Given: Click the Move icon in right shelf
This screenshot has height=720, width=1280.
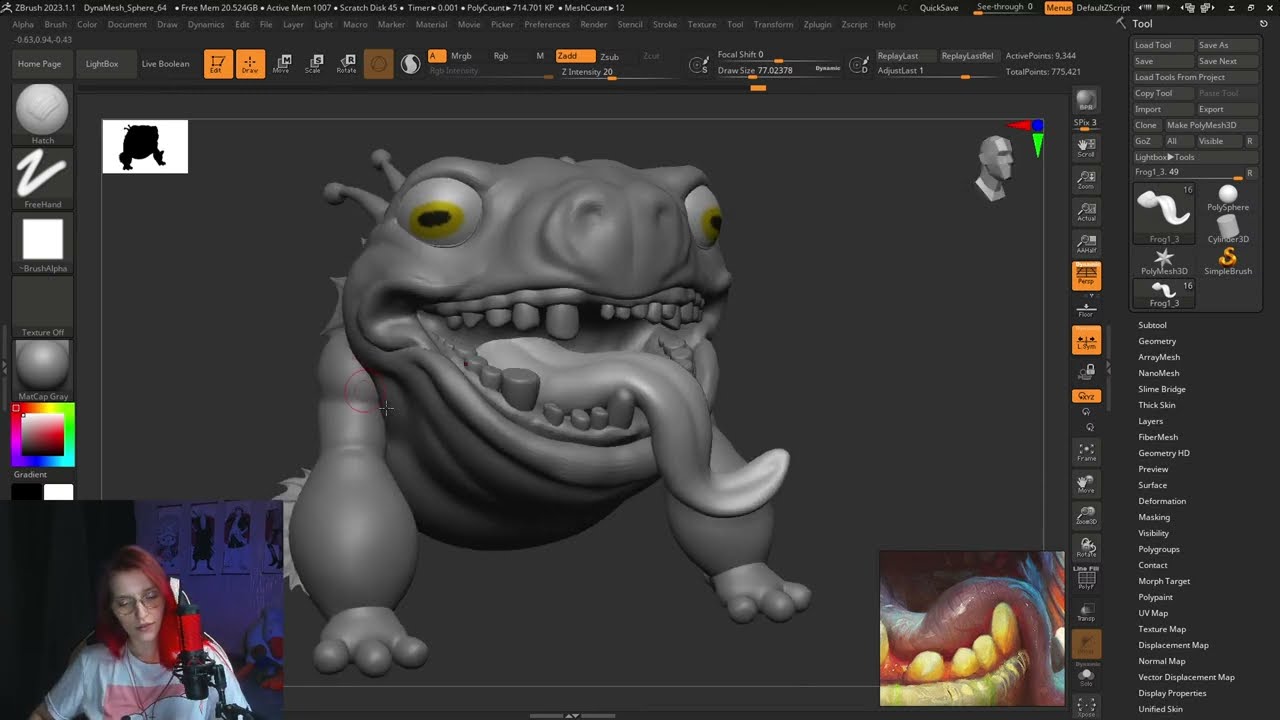Looking at the screenshot, I should click(x=1086, y=484).
